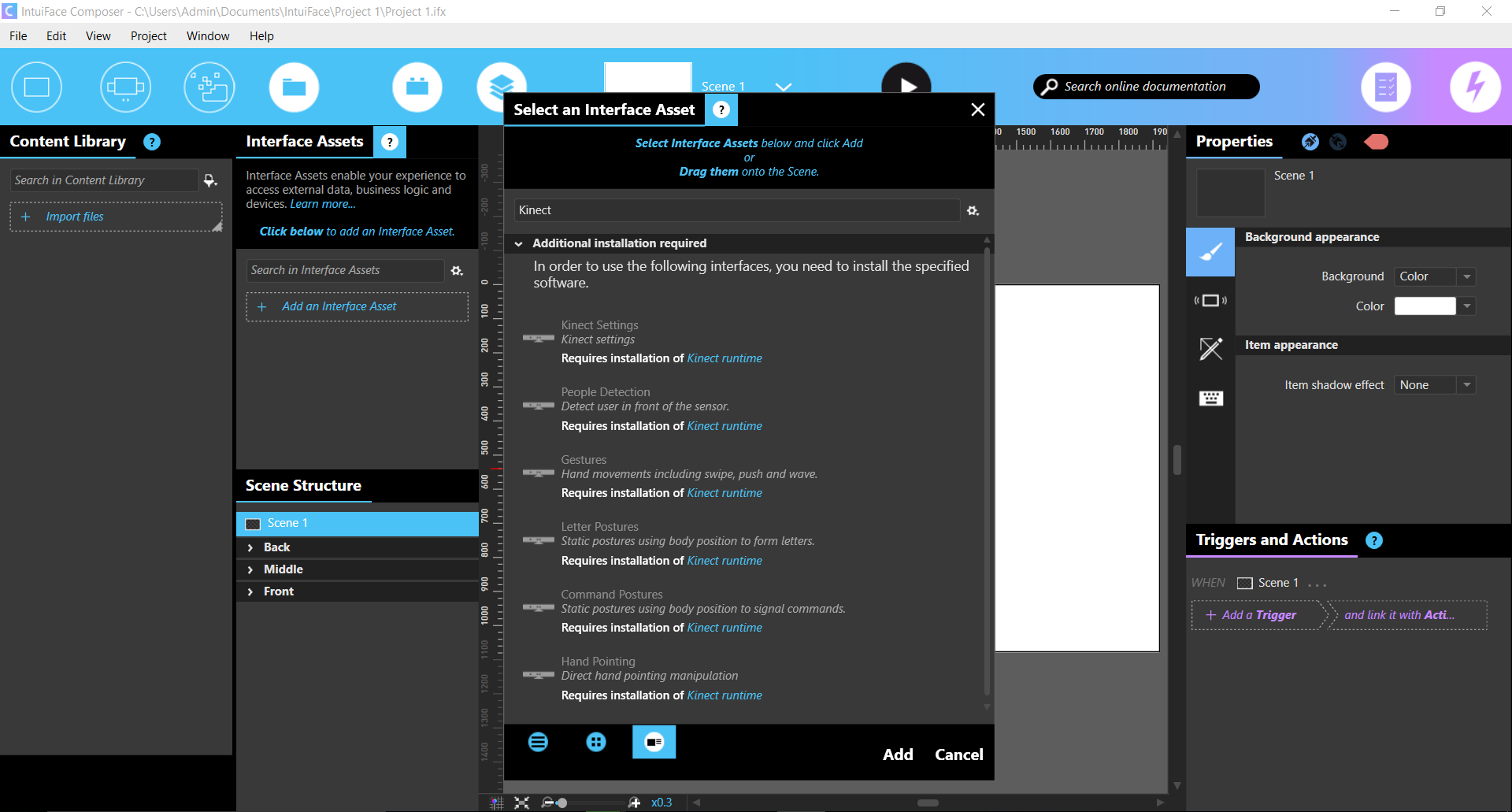Click the canvas horizontal scrollbar thumb
Viewport: 1512px width, 812px height.
click(928, 803)
